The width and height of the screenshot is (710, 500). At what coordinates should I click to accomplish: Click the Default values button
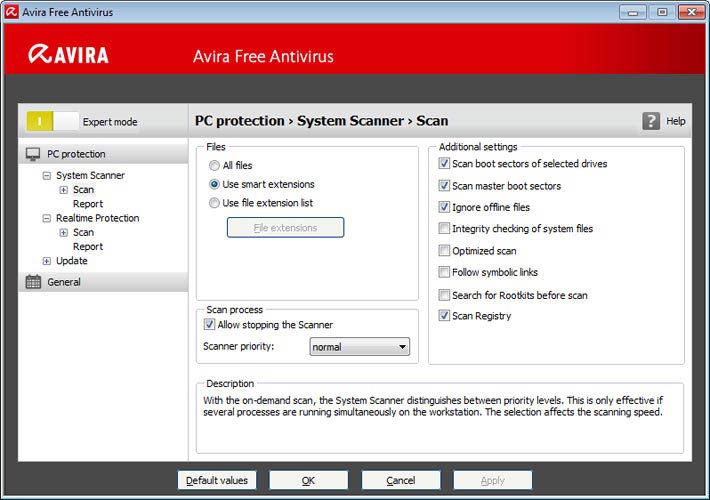(217, 480)
